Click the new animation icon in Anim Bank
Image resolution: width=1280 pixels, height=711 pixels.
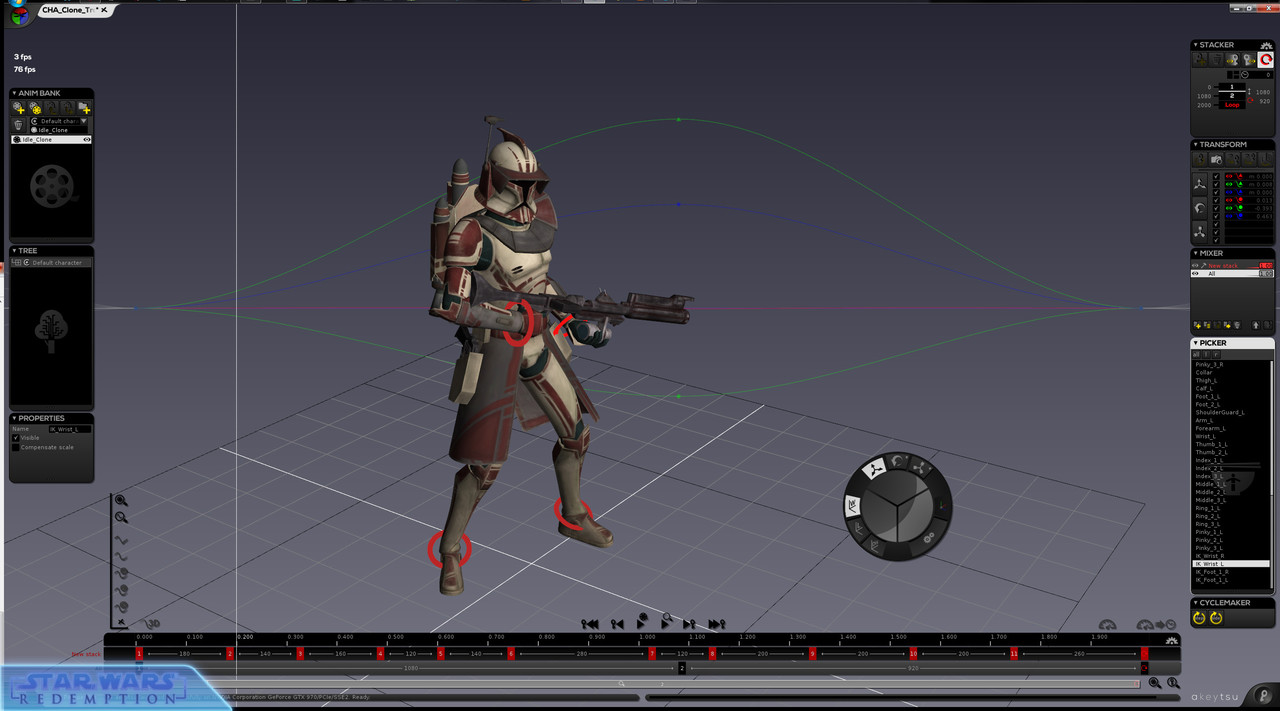tap(18, 107)
